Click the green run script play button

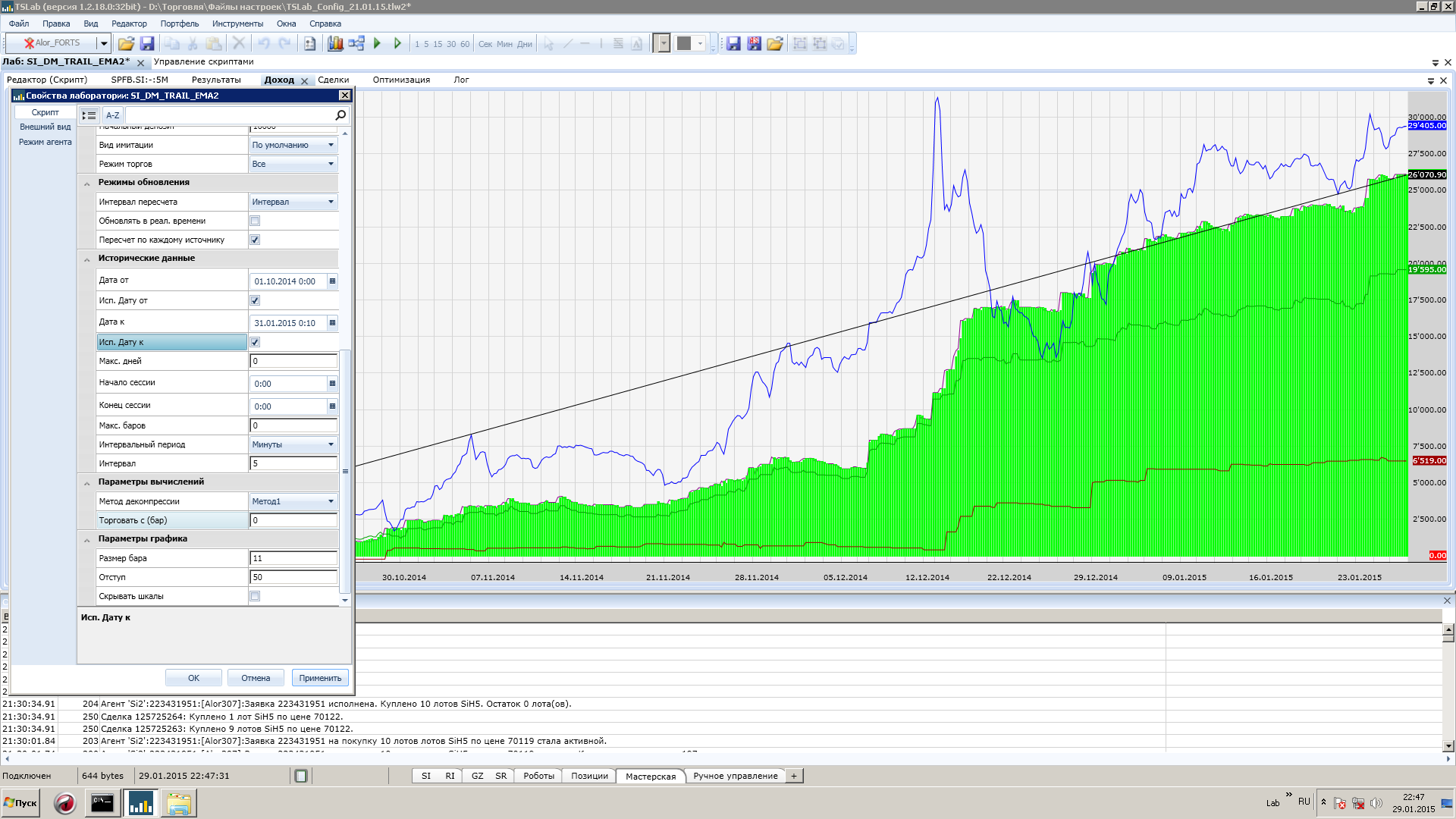tap(377, 44)
